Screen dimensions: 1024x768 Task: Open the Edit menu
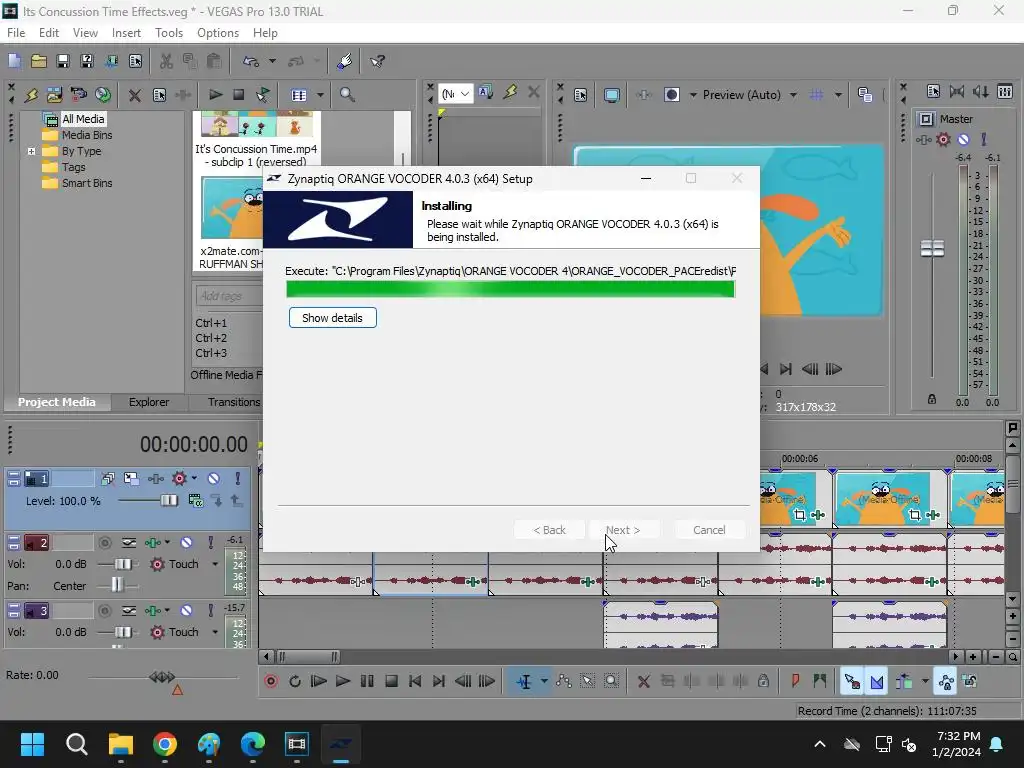[x=48, y=33]
